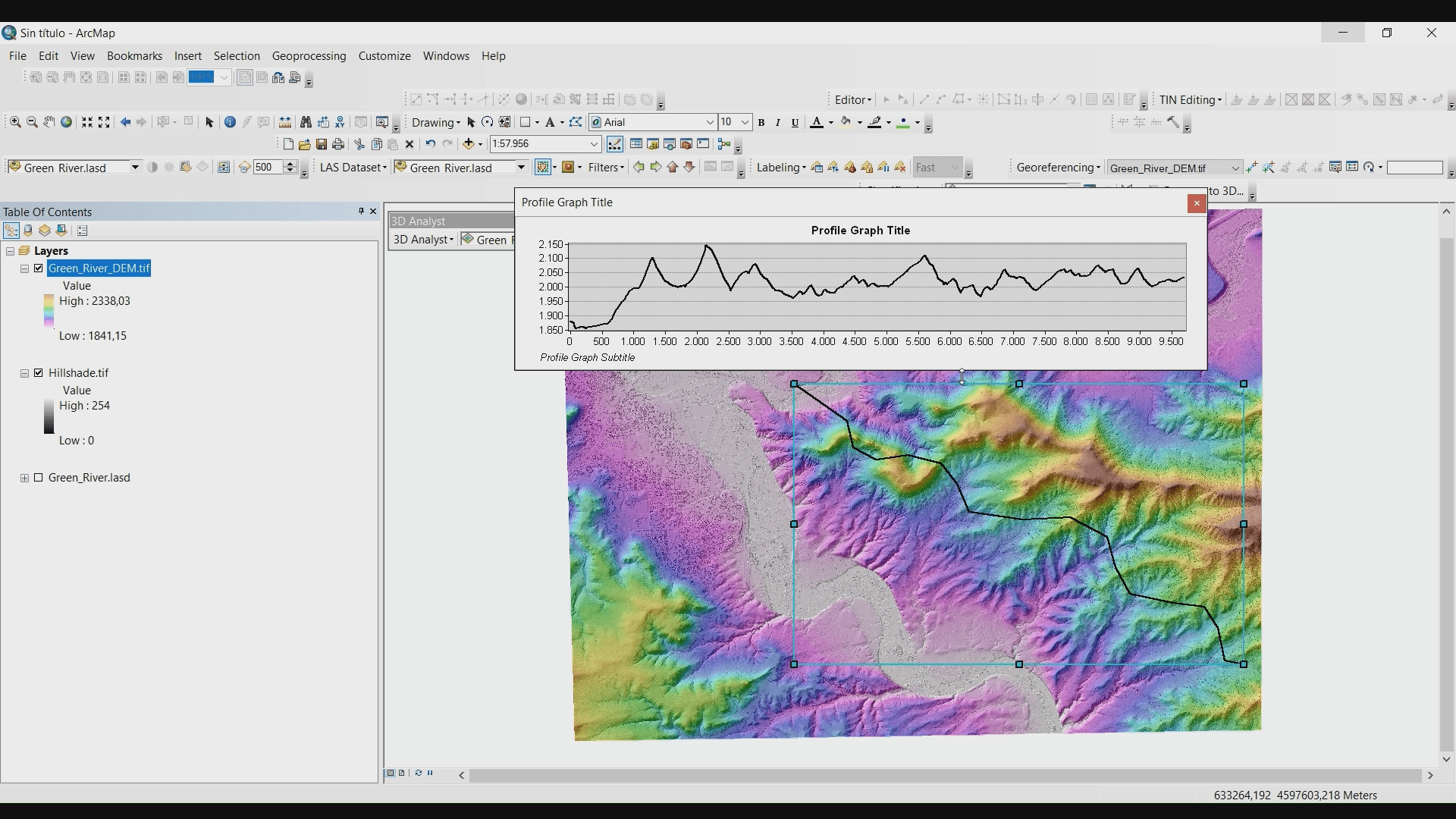Toggle Hillshade.tif layer visibility
The height and width of the screenshot is (819, 1456).
(39, 373)
